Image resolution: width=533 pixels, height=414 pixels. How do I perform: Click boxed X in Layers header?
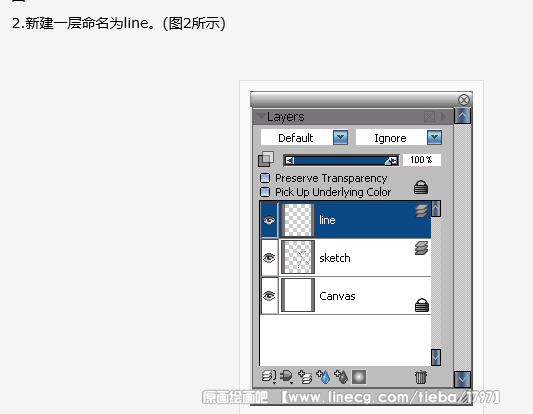429,117
